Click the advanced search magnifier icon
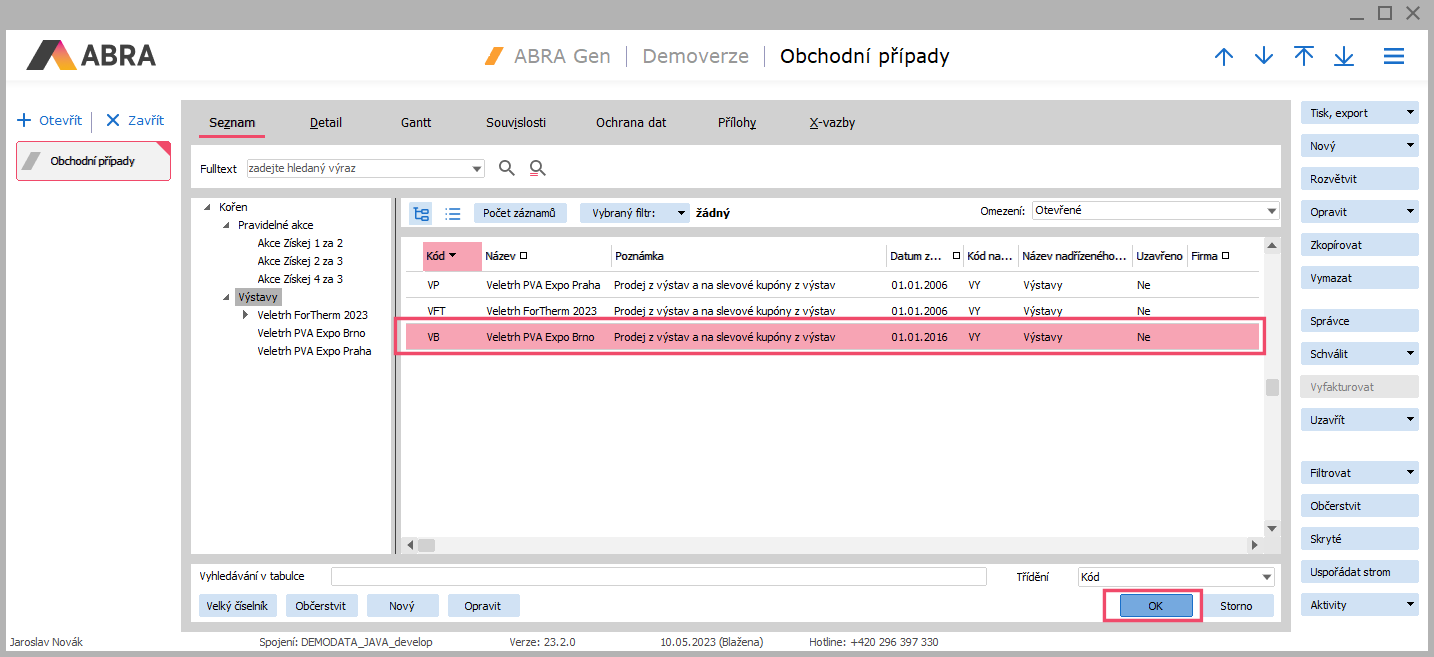Image resolution: width=1434 pixels, height=657 pixels. tap(538, 168)
